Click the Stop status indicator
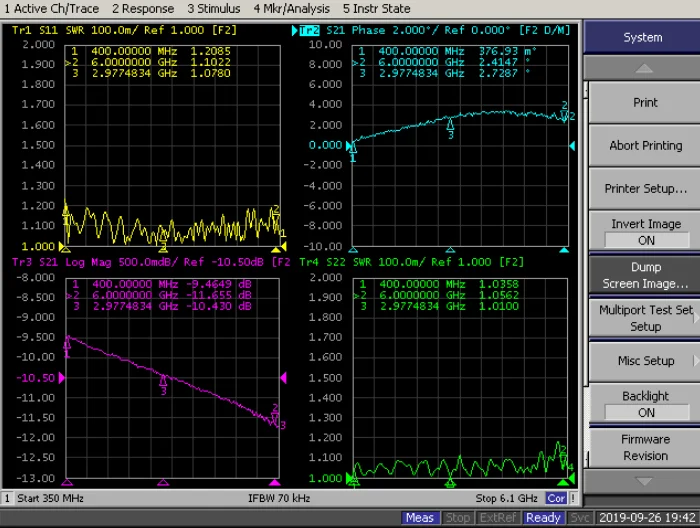This screenshot has height=528, width=700. click(x=458, y=518)
